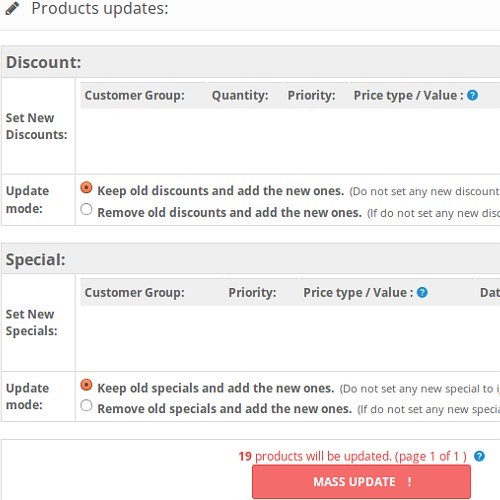Click the MASS UPDATE ! button
This screenshot has height=500, width=500.
[361, 482]
